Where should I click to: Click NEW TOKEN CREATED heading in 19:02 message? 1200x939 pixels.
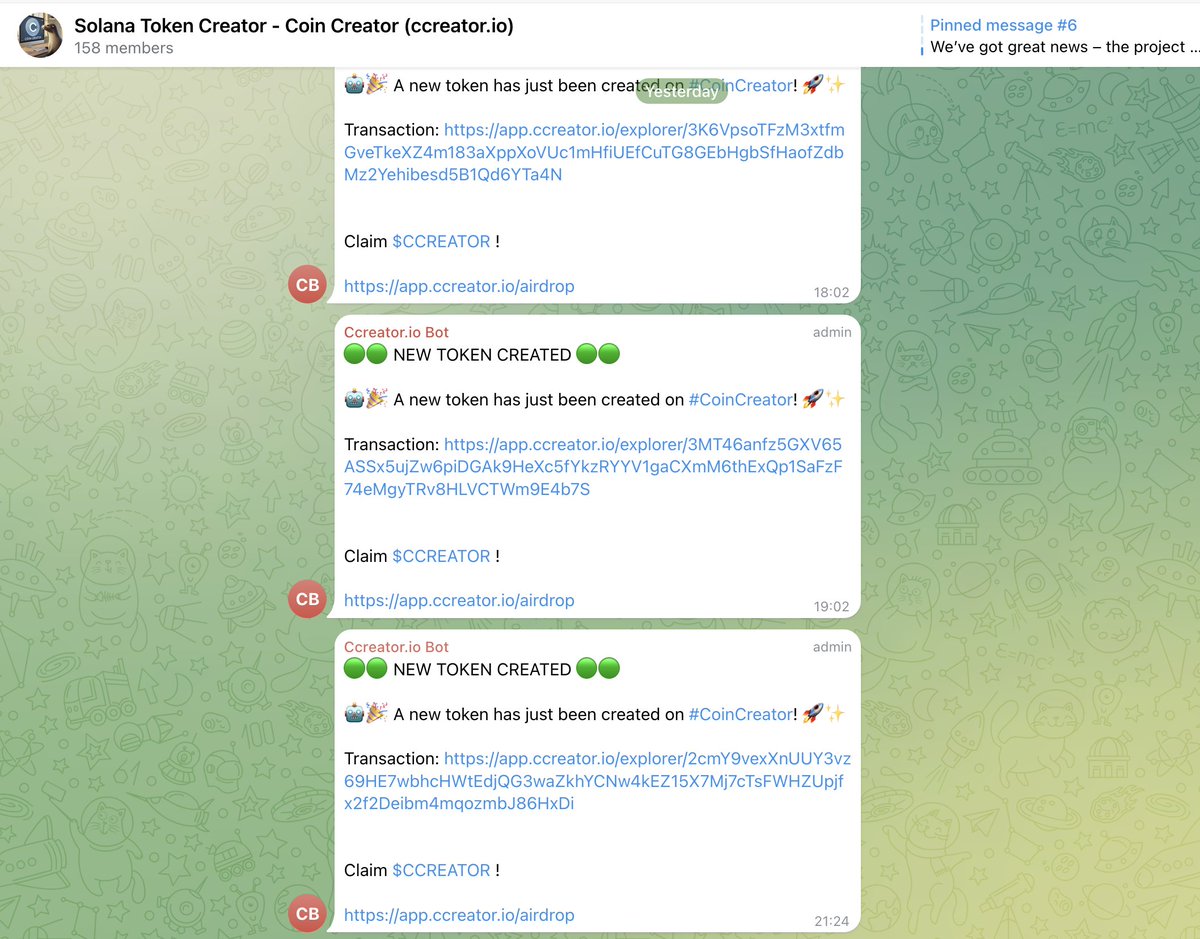(482, 355)
